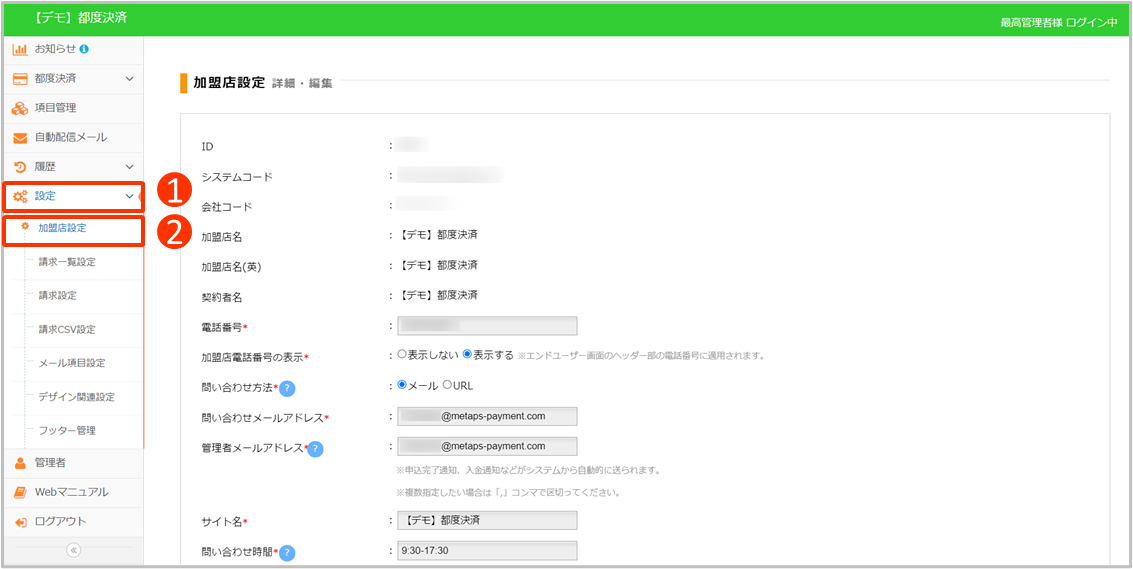Select the 表示しない radio button
This screenshot has width=1133, height=569.
pos(402,354)
